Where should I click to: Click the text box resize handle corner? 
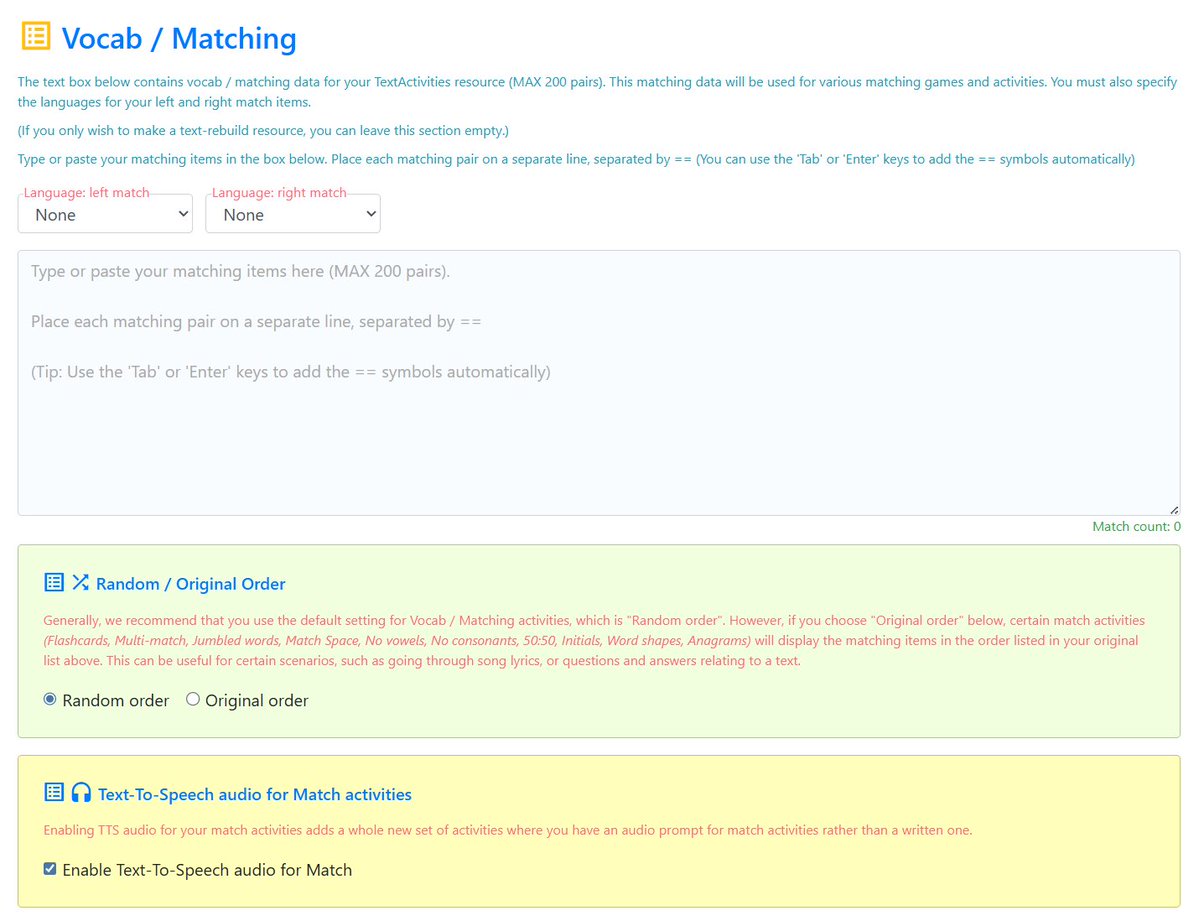[1174, 509]
